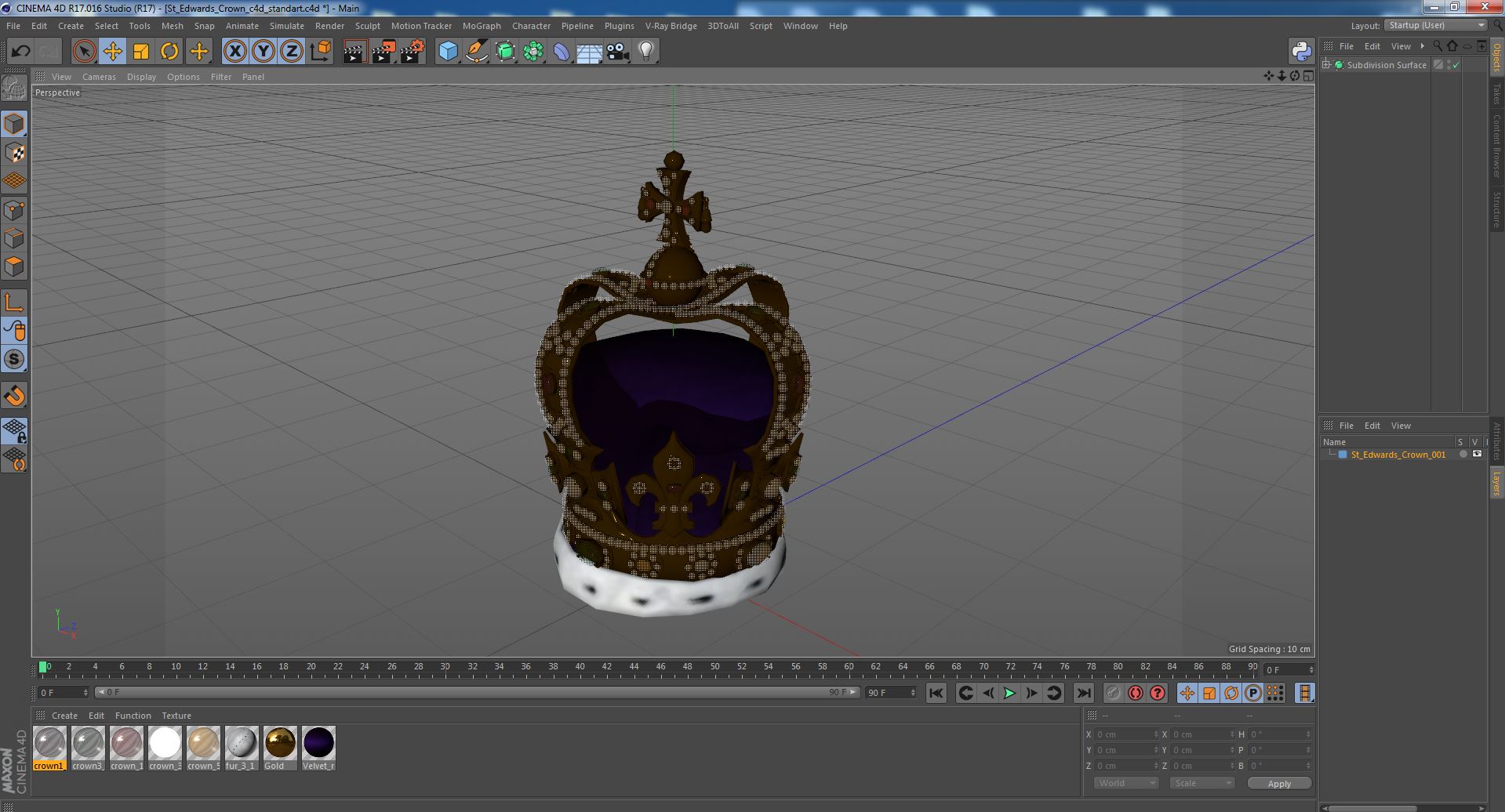Activate the Scale tool
The image size is (1505, 812).
(x=141, y=52)
